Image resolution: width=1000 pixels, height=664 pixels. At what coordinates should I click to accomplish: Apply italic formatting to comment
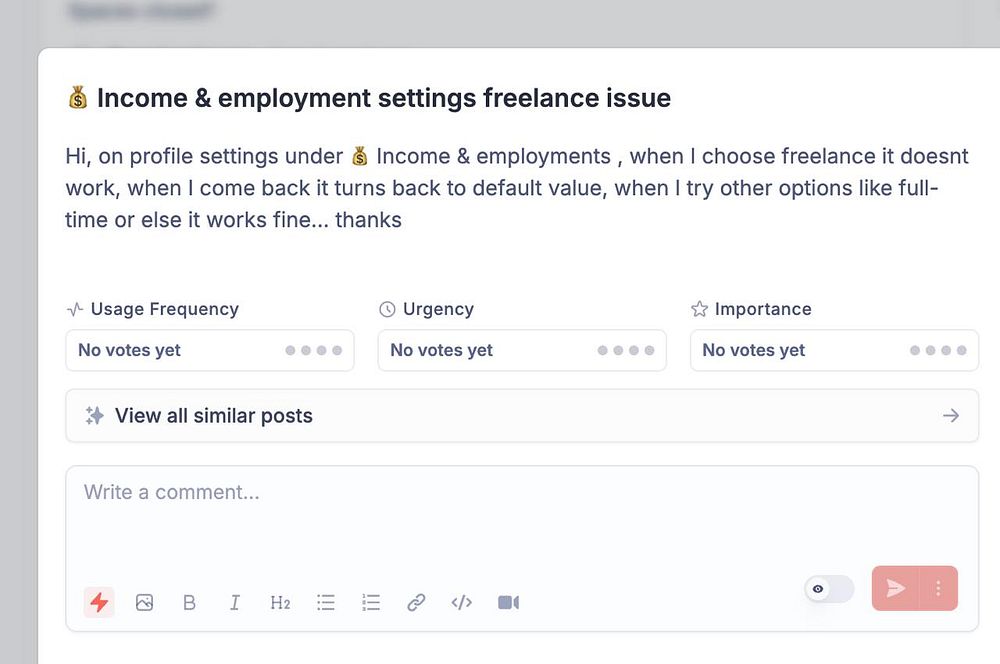pos(235,602)
